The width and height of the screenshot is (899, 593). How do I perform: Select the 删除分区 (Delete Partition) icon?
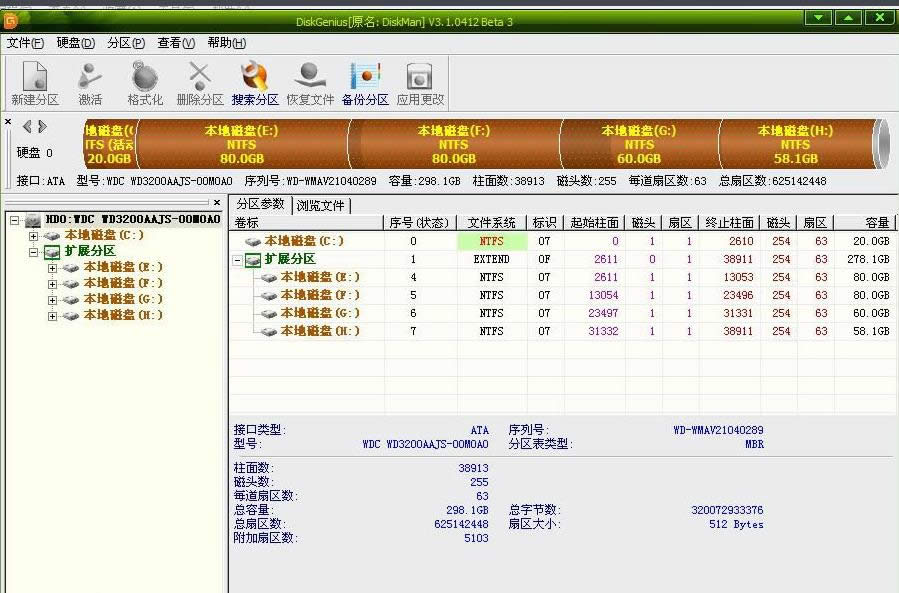coord(198,80)
